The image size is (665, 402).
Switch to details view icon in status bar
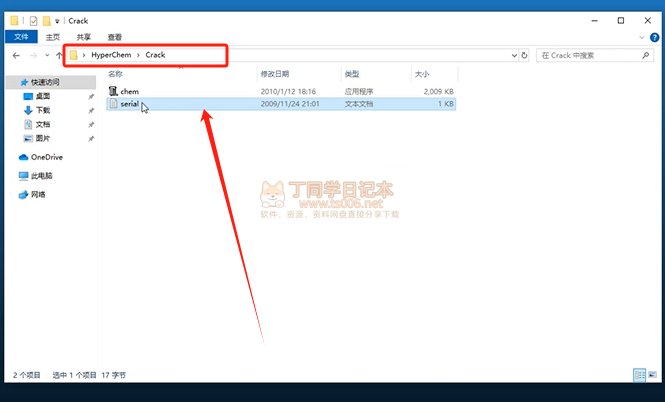coord(639,375)
